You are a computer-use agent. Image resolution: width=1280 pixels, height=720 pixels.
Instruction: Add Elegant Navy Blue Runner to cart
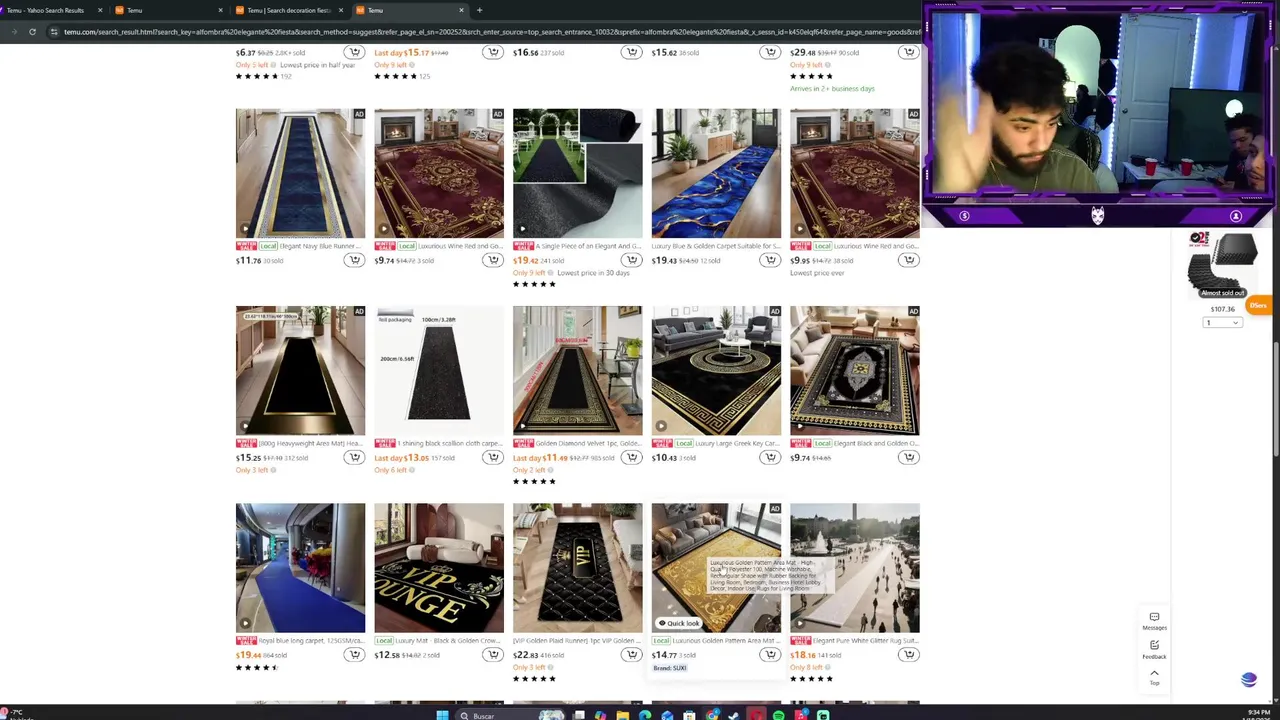click(354, 260)
